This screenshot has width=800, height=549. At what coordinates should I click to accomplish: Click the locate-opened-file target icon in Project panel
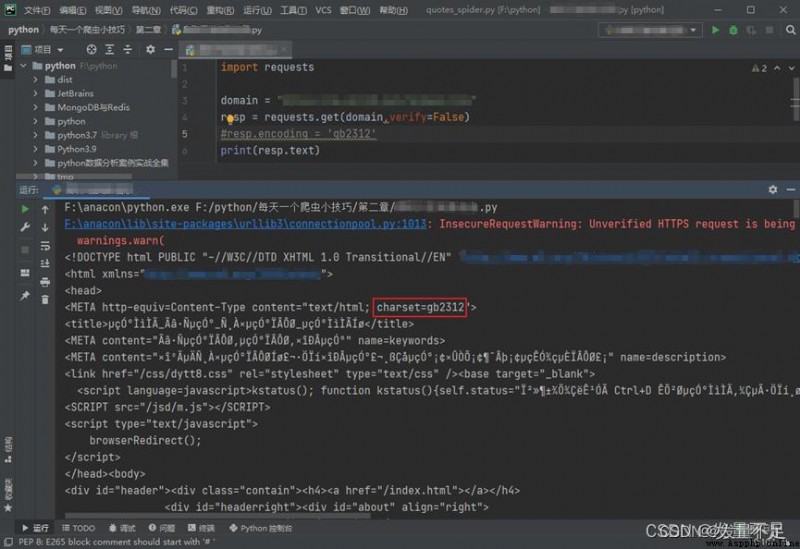pos(91,49)
